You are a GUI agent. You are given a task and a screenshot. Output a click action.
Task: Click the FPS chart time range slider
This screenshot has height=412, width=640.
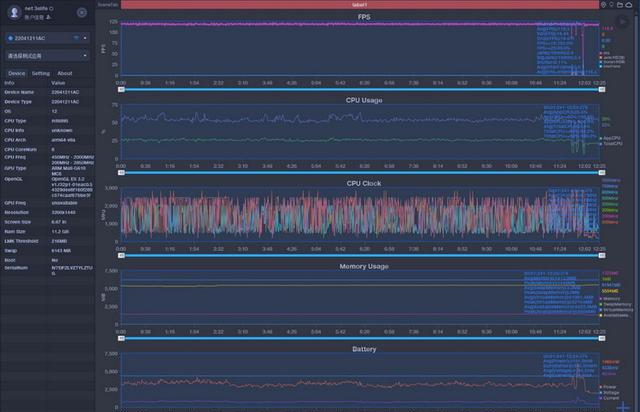point(358,89)
